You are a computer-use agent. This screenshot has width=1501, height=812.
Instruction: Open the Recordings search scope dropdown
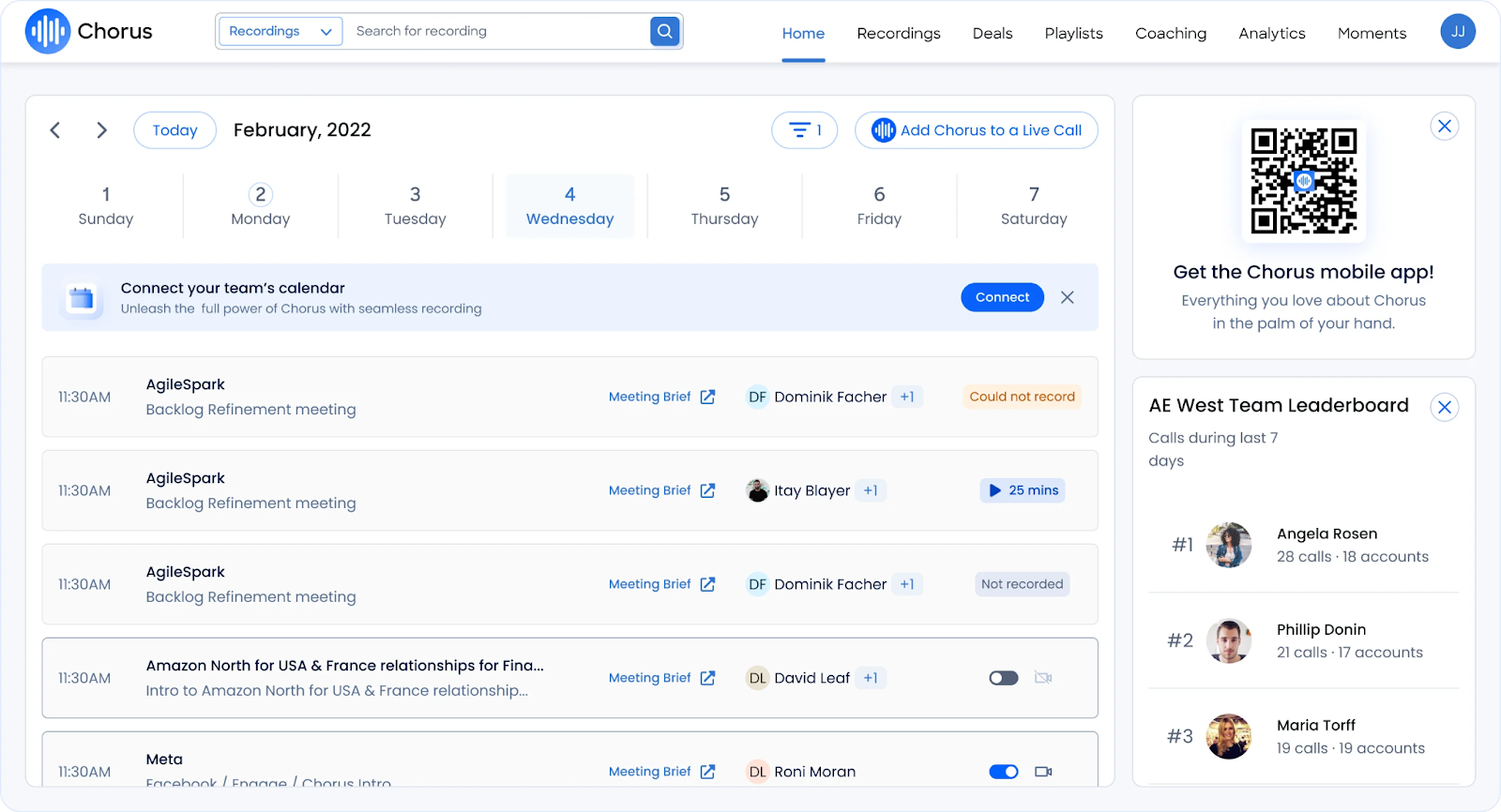point(280,31)
